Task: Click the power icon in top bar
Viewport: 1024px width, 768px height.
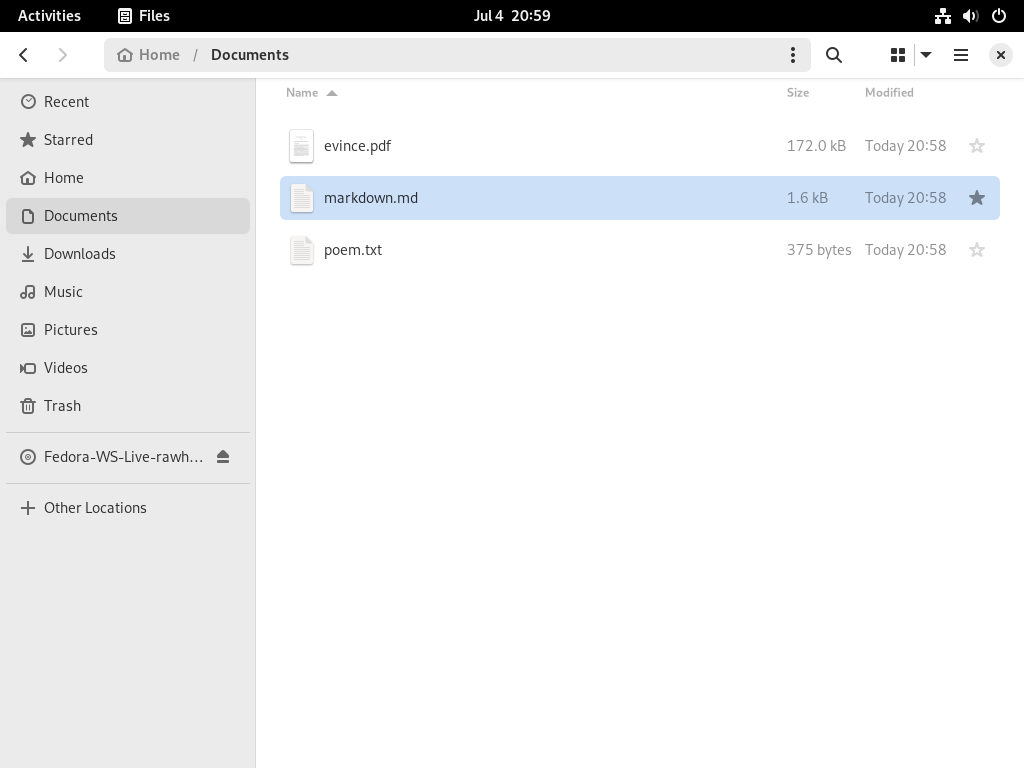Action: pyautogui.click(x=999, y=16)
